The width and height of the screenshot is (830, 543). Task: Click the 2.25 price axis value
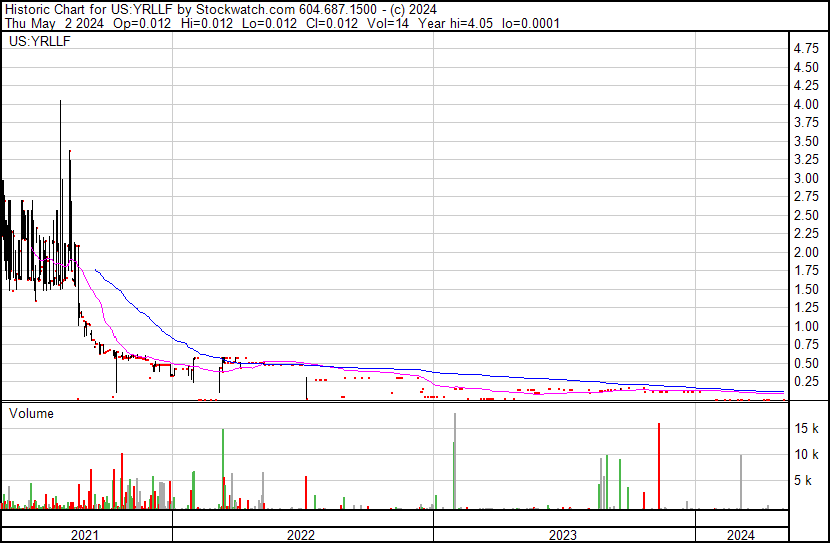806,233
